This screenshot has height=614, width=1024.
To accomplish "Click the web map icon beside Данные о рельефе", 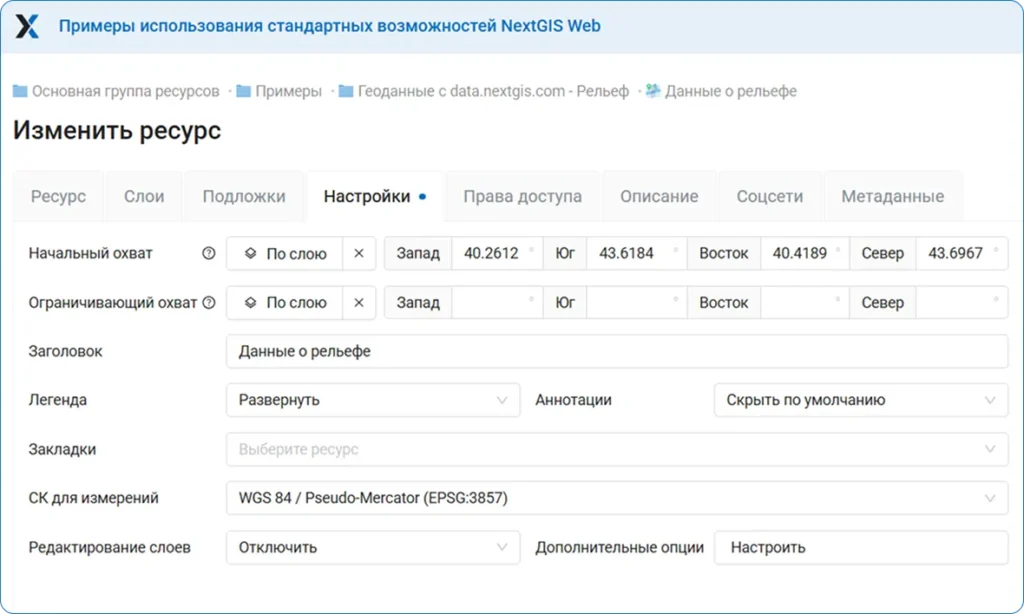I will click(x=655, y=89).
